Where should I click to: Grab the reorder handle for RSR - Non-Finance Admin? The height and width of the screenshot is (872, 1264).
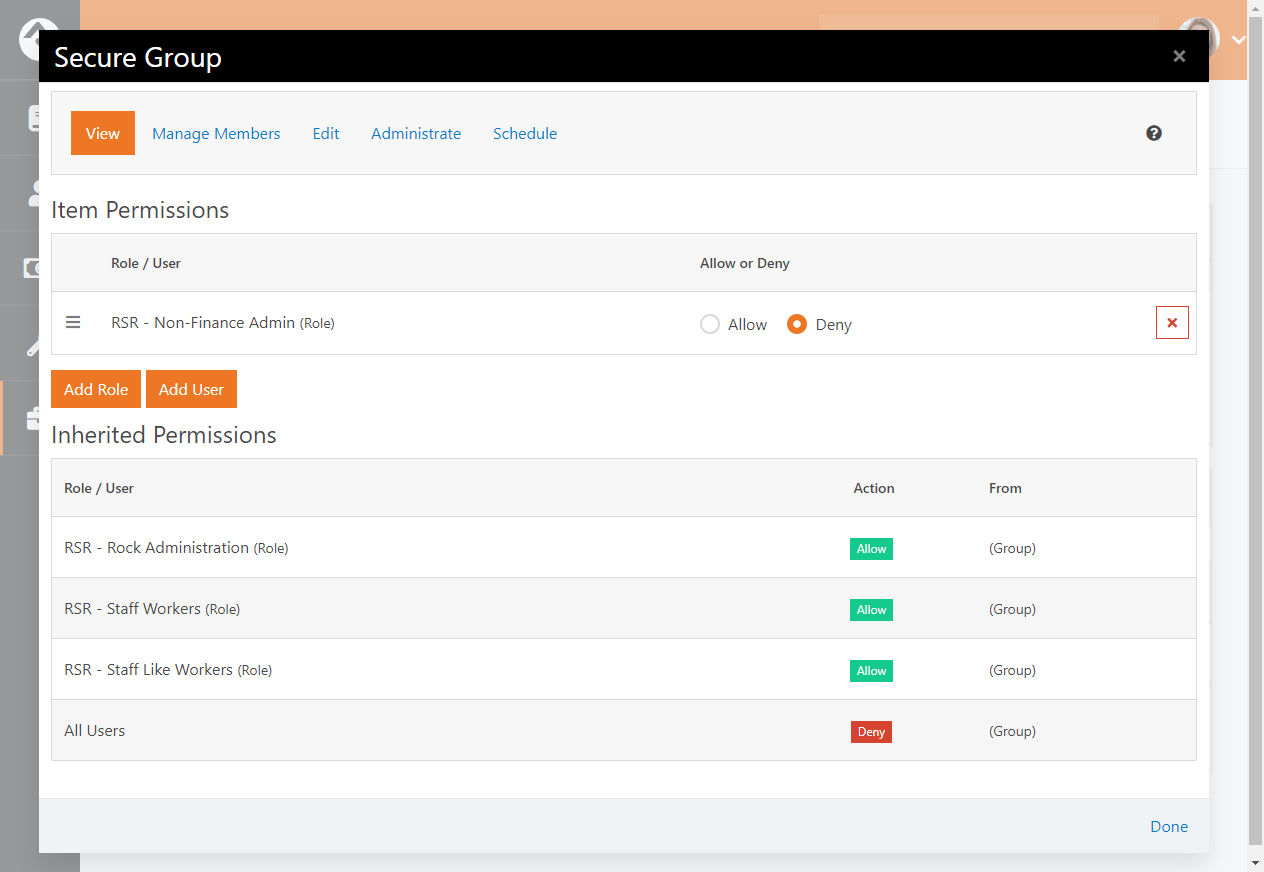73,322
